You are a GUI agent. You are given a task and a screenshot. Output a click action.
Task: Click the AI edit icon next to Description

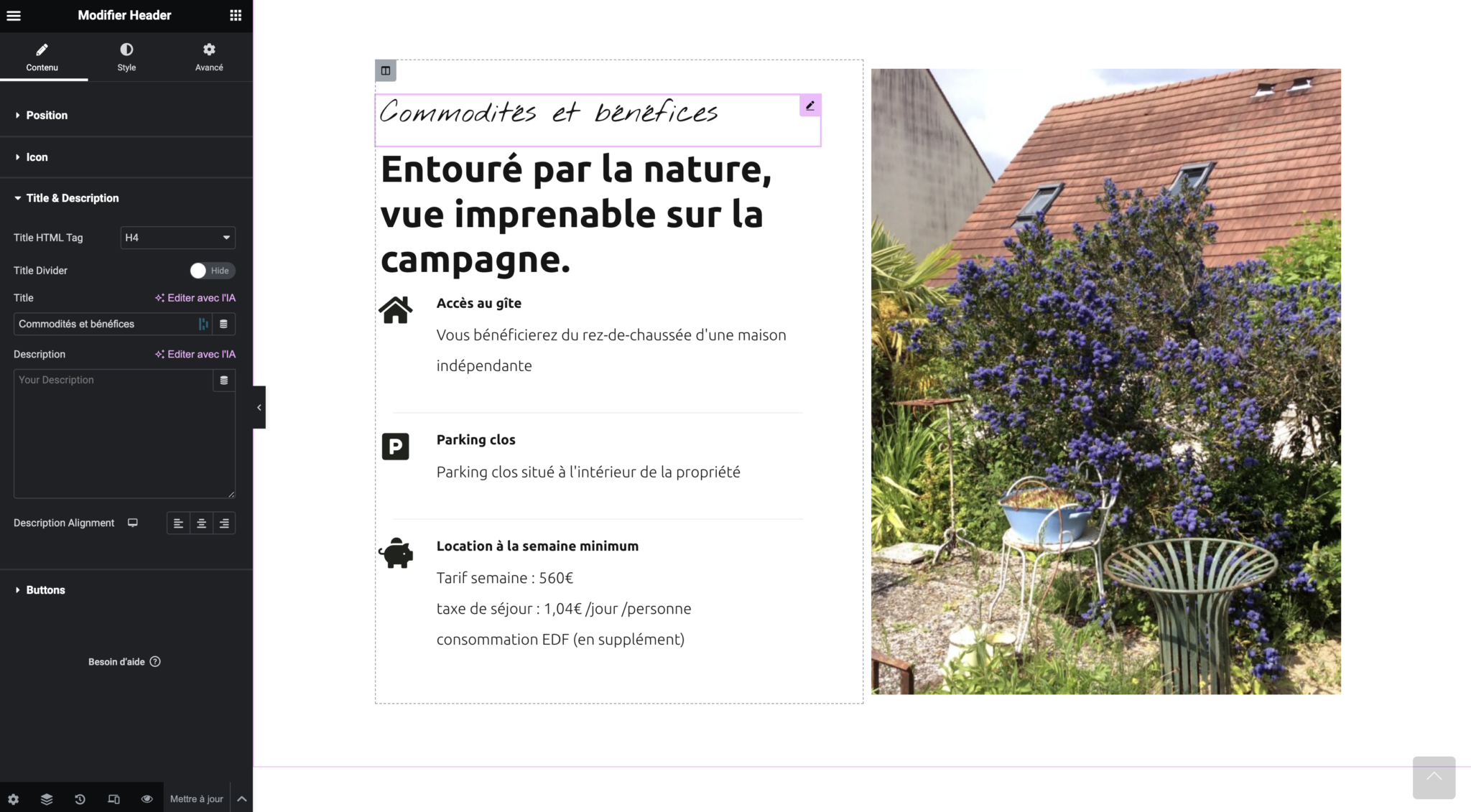click(194, 354)
